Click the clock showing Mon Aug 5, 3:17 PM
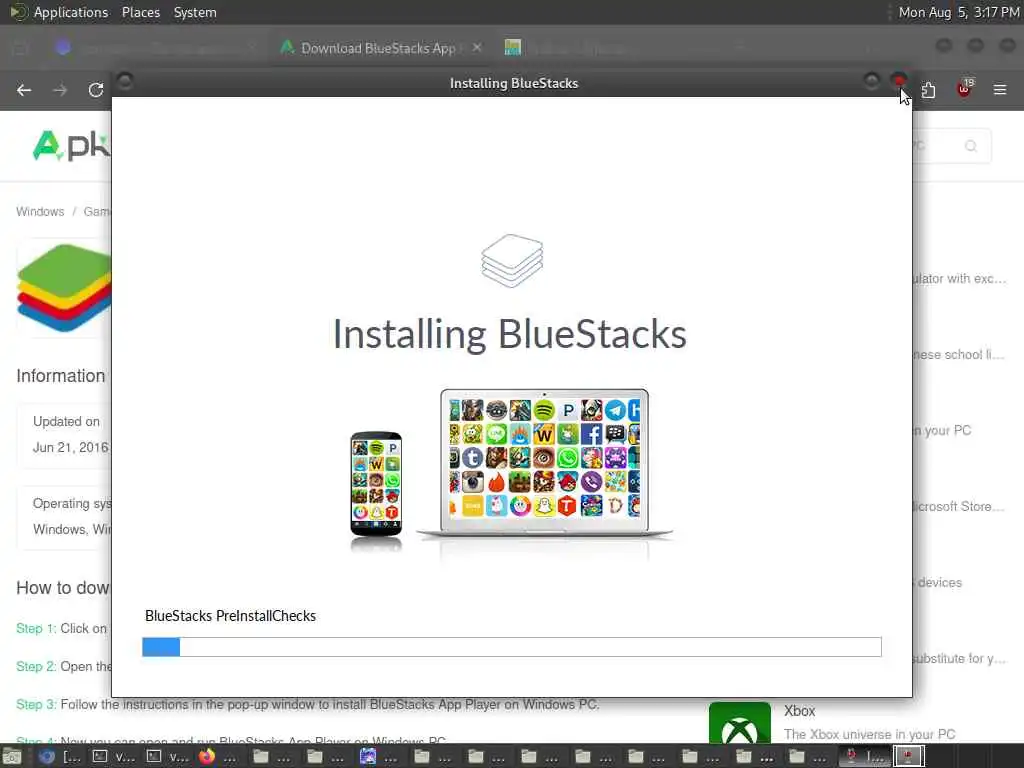The height and width of the screenshot is (768, 1024). click(x=959, y=12)
